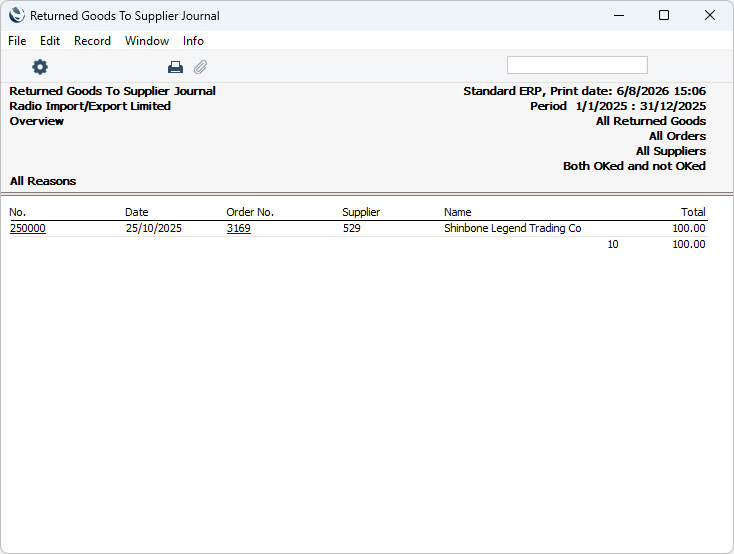Select the All Returned Goods header text

pos(651,121)
